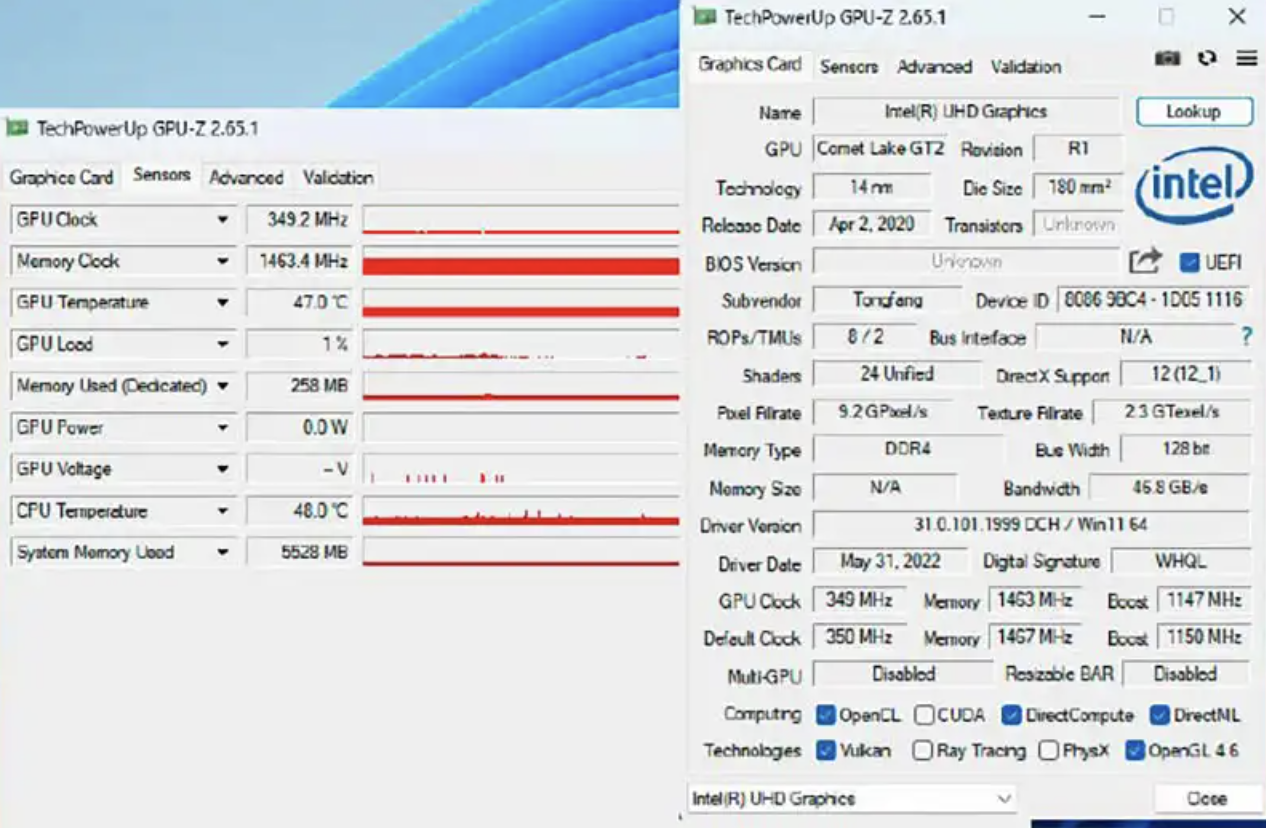The height and width of the screenshot is (828, 1266).
Task: Click the GPU Load graph area
Action: pyautogui.click(x=520, y=344)
